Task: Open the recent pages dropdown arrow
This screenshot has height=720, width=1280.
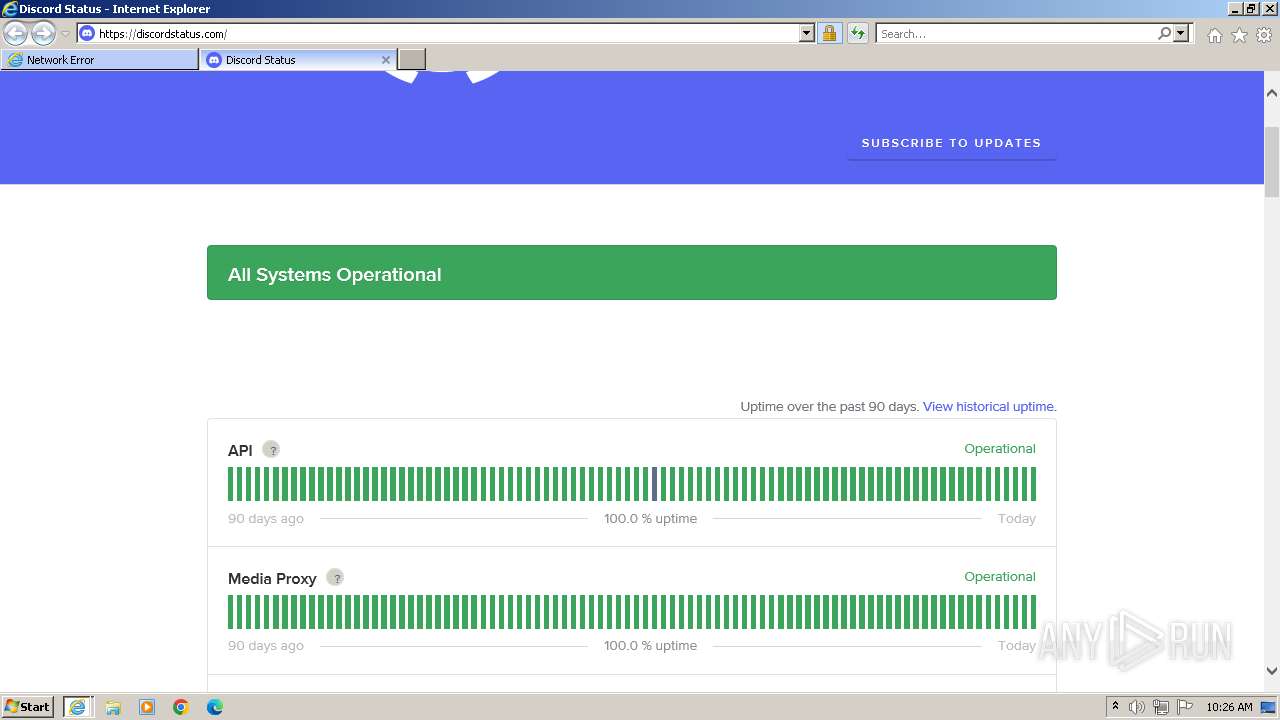Action: tap(65, 34)
